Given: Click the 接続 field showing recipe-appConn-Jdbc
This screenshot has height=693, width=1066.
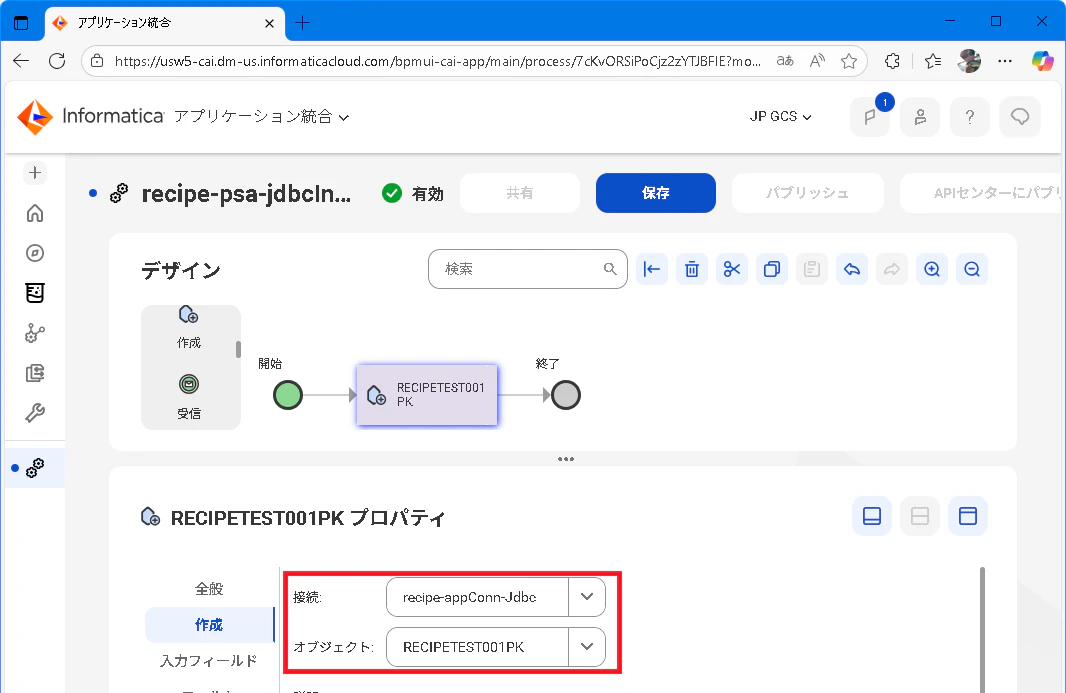Looking at the screenshot, I should [x=477, y=597].
